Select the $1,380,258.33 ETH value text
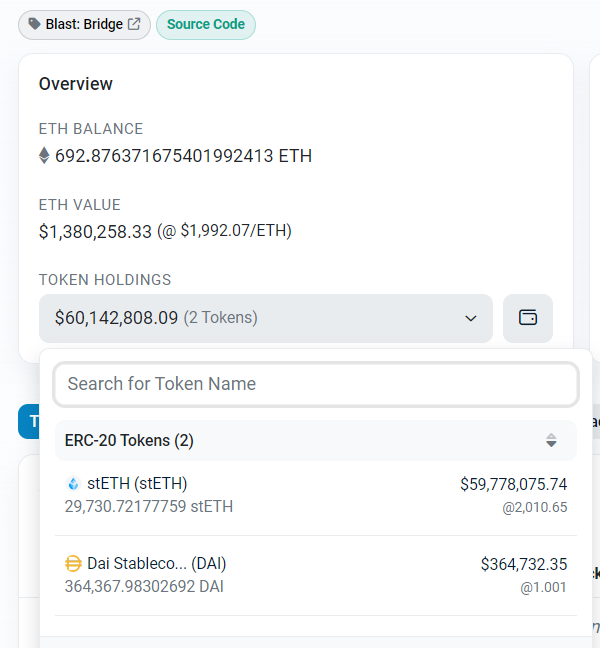 pyautogui.click(x=95, y=231)
